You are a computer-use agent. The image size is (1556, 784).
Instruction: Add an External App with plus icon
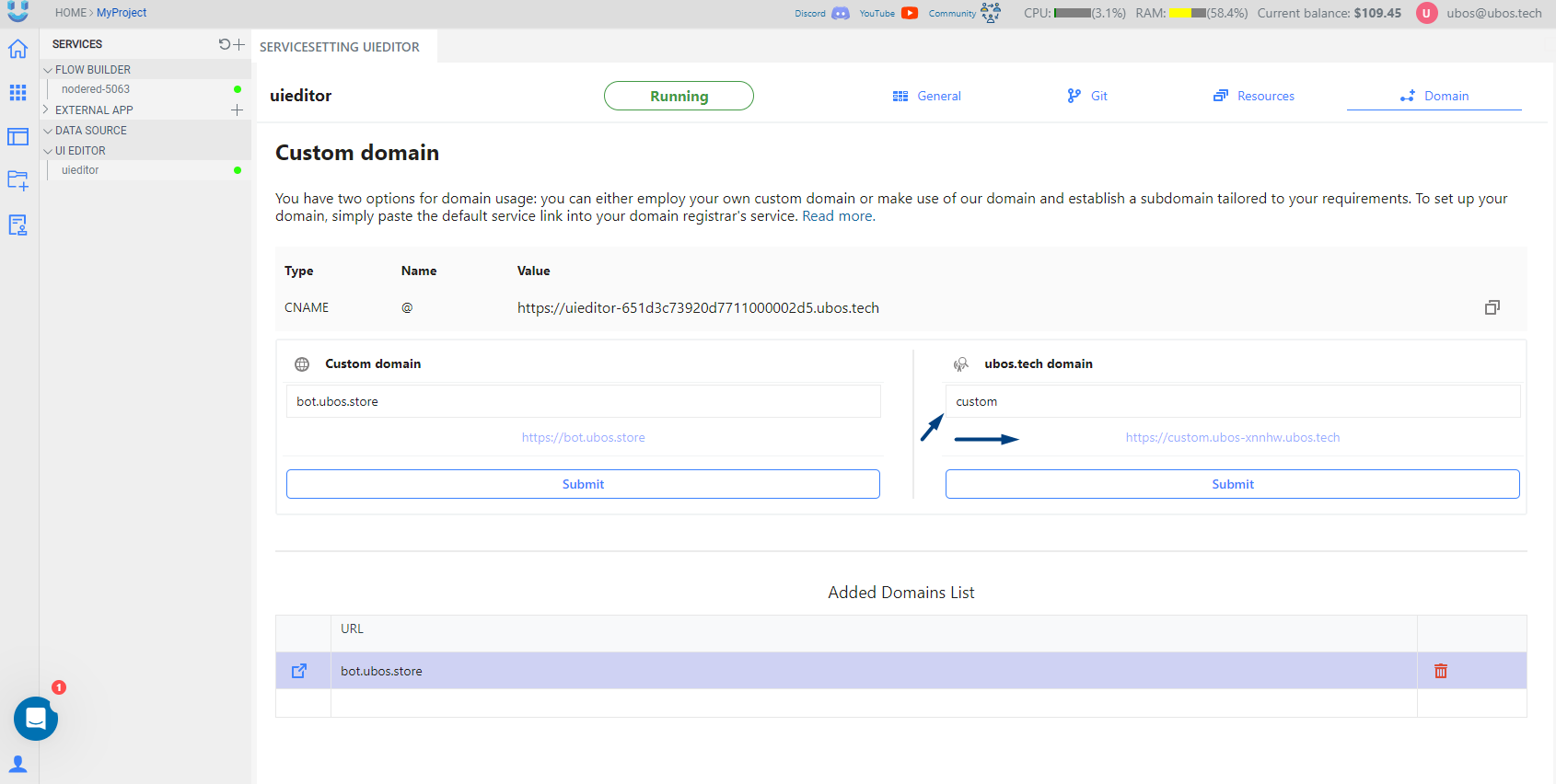click(x=237, y=110)
